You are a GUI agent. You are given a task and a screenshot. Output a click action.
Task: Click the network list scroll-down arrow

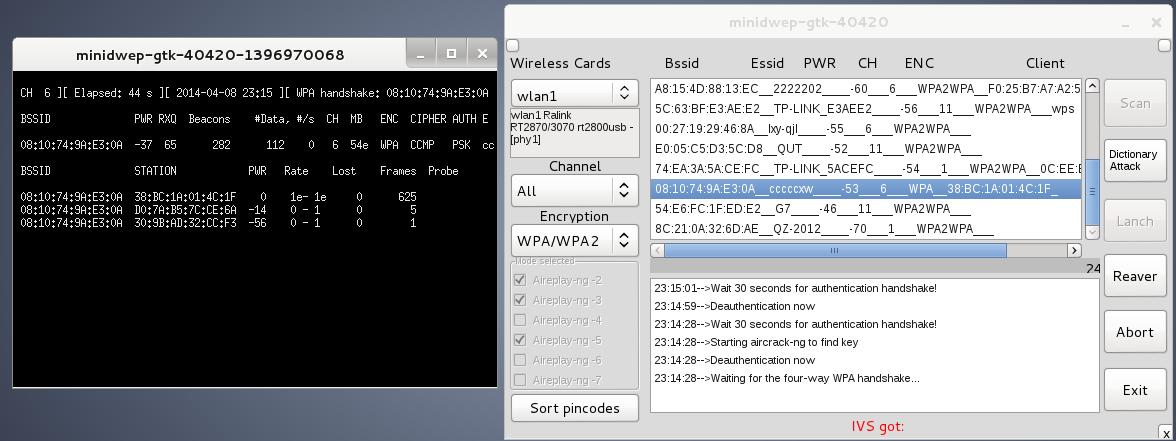[1092, 232]
